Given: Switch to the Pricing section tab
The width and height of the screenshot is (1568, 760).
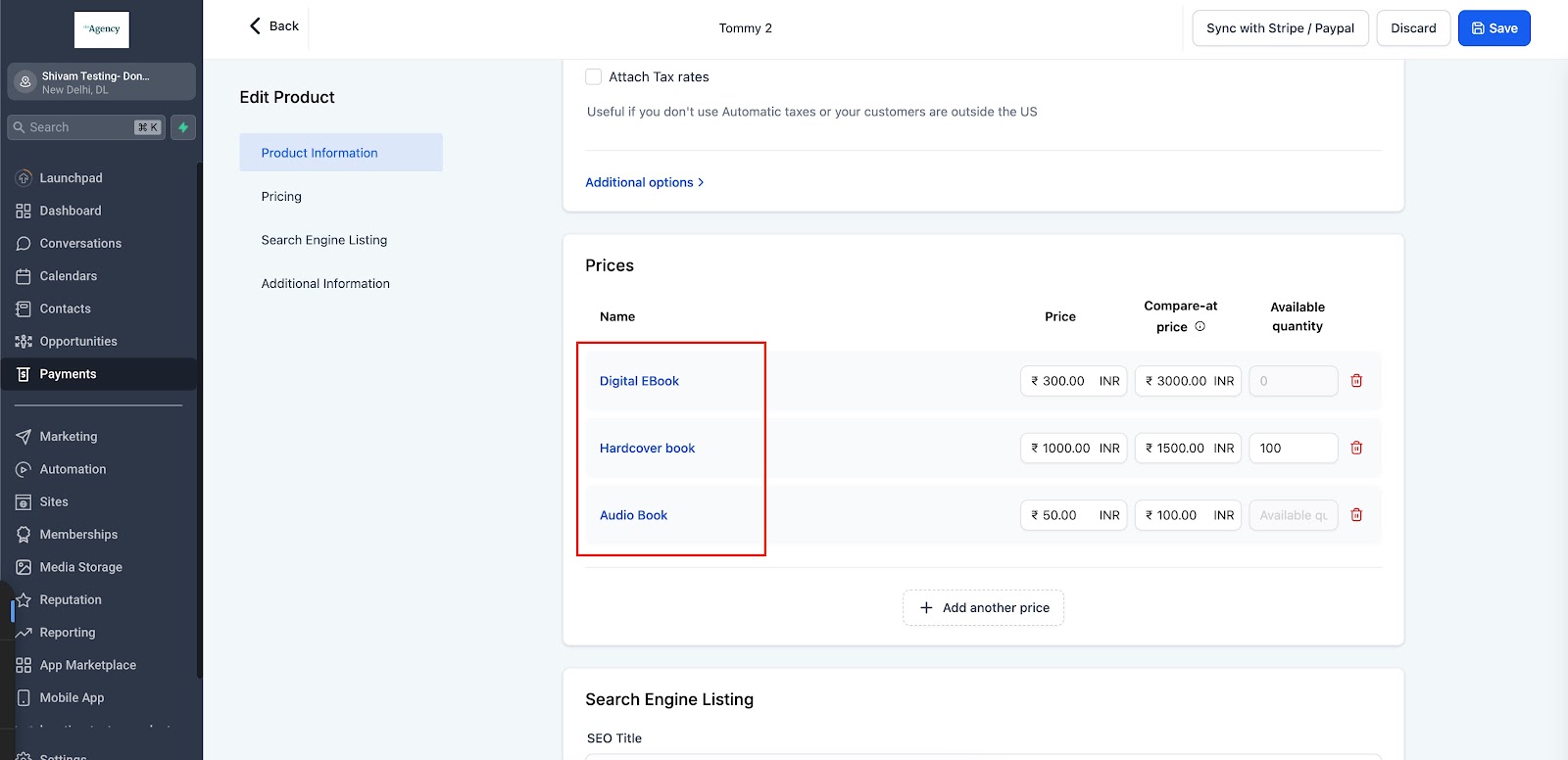Looking at the screenshot, I should (x=281, y=197).
